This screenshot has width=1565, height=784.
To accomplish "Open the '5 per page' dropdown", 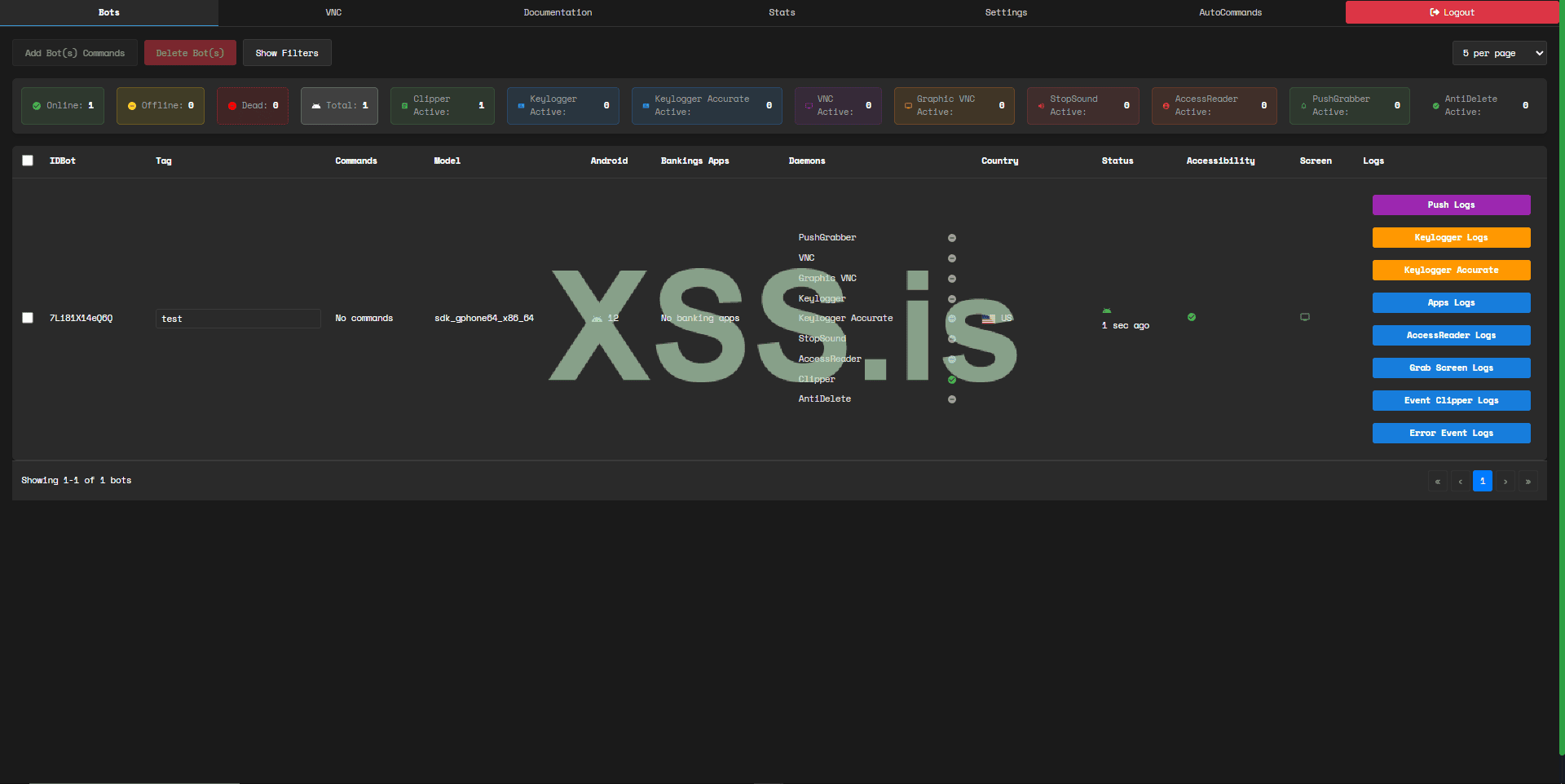I will [1500, 53].
